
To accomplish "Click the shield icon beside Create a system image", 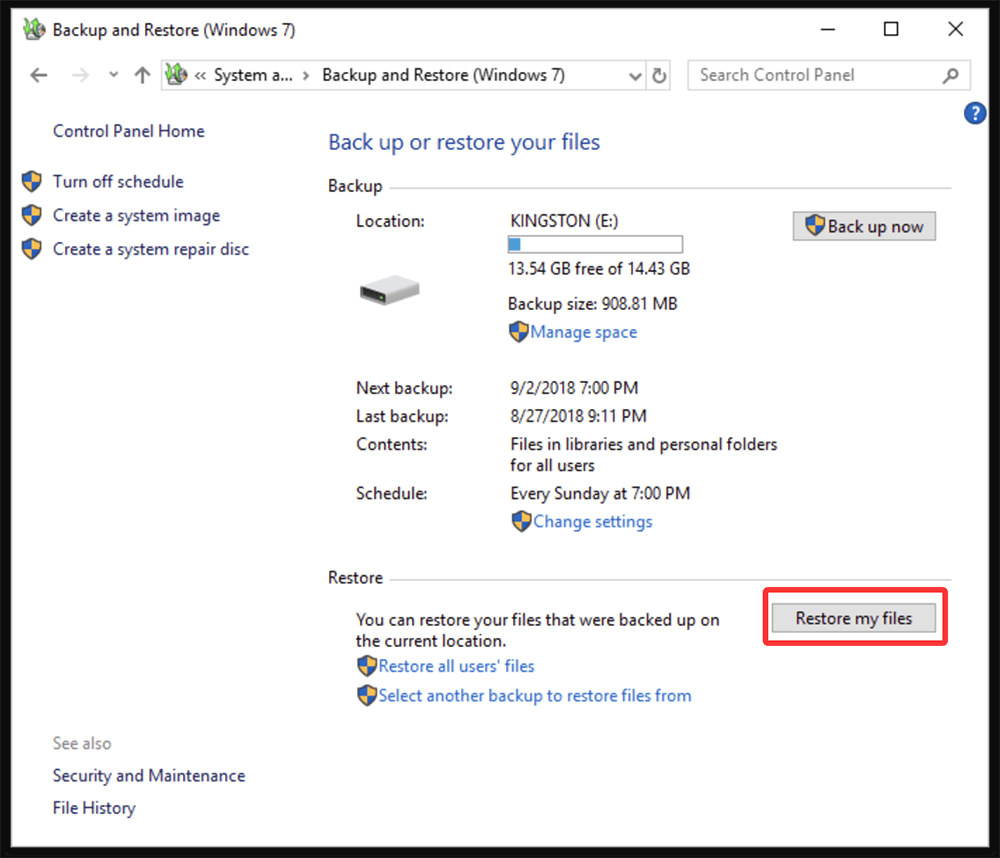I will (31, 215).
